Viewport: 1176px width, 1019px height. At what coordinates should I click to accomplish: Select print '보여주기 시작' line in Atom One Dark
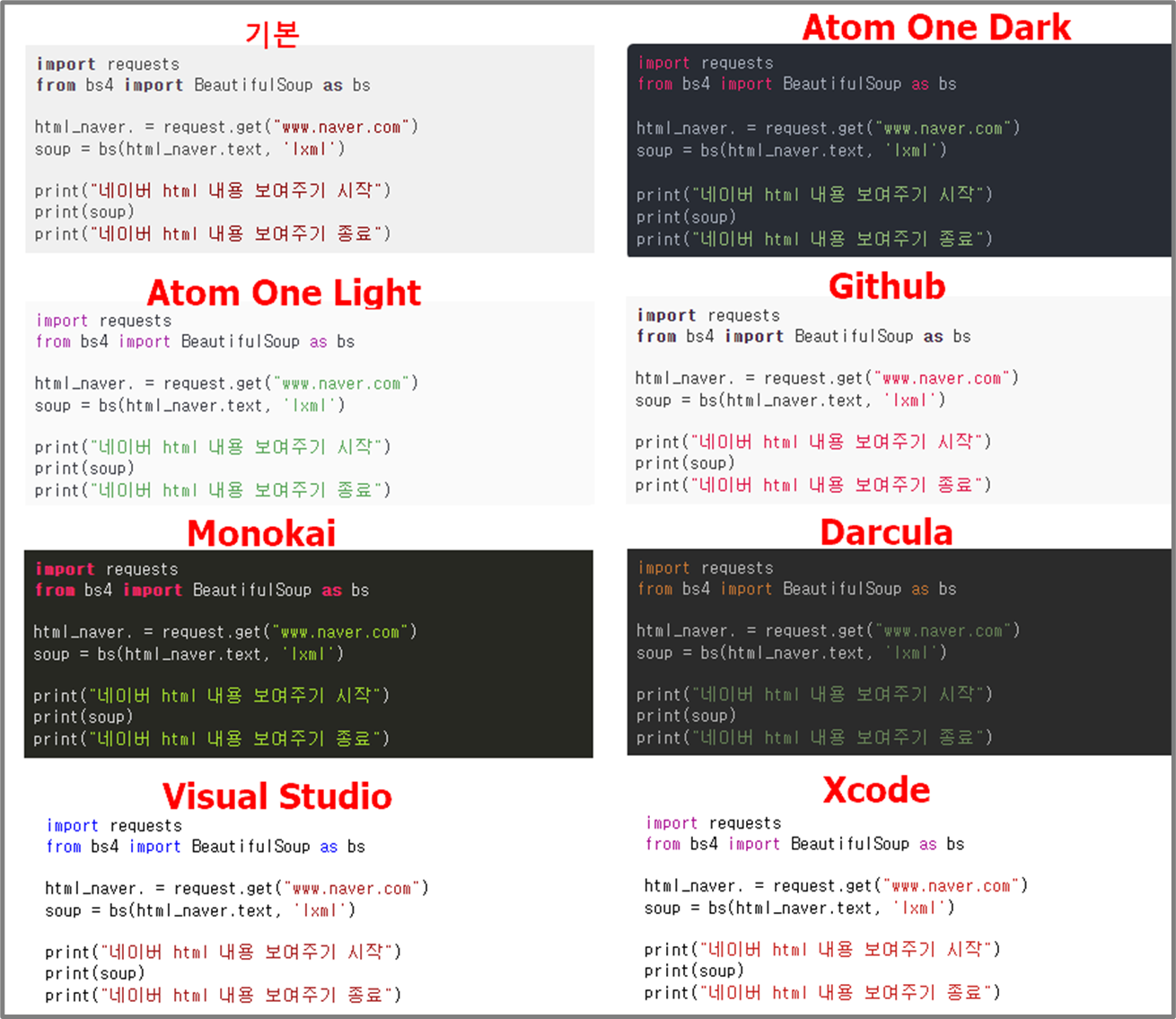click(814, 194)
